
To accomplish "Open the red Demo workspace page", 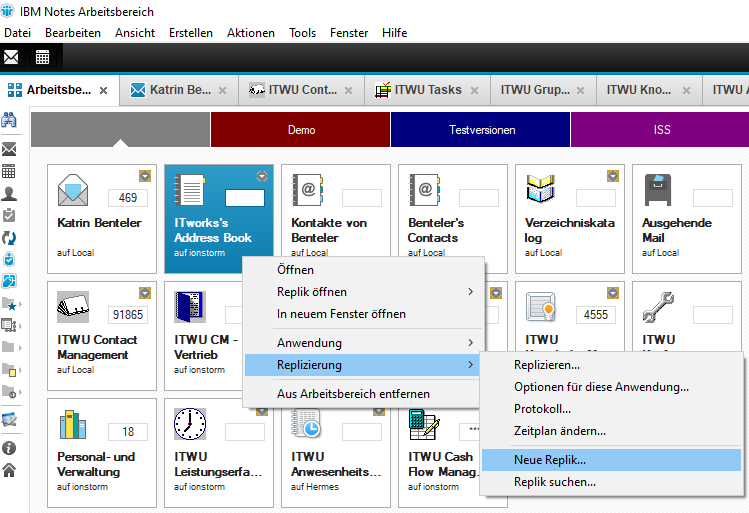I will [300, 129].
